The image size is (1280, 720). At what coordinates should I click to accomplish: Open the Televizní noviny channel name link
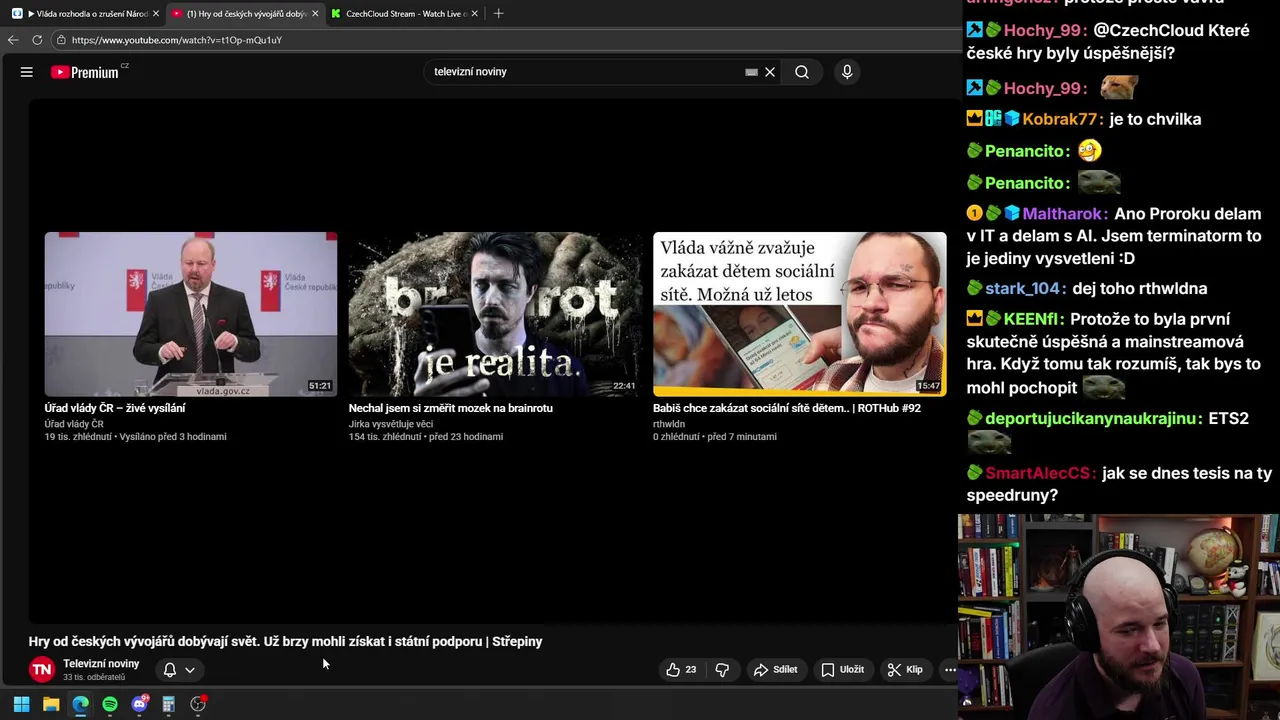101,664
